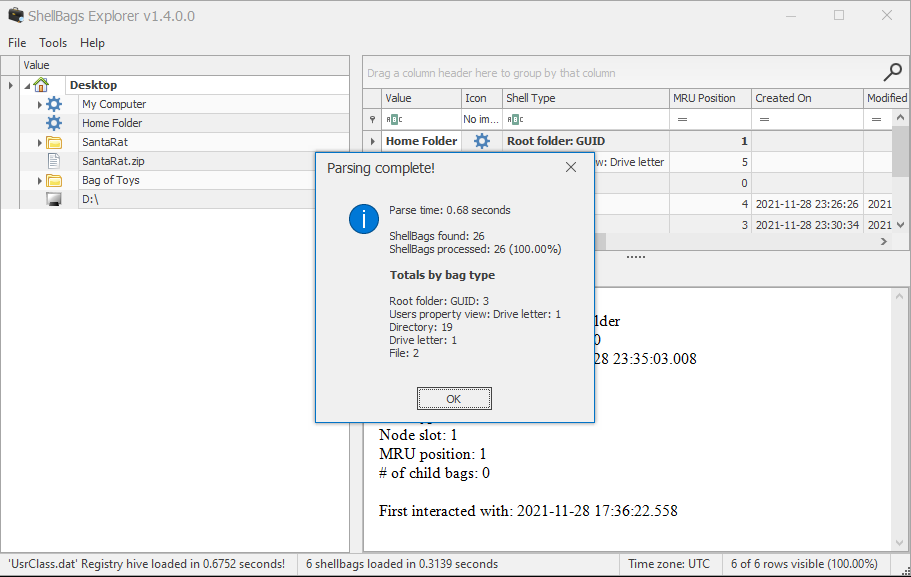911x577 pixels.
Task: Click details pane scrollbar up arrow
Action: click(899, 296)
